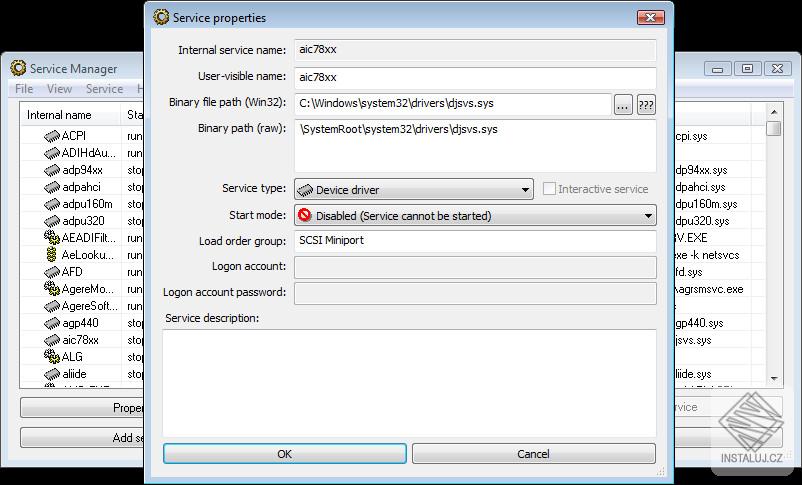Click the Disabled red stop icon in Start mode

click(304, 215)
